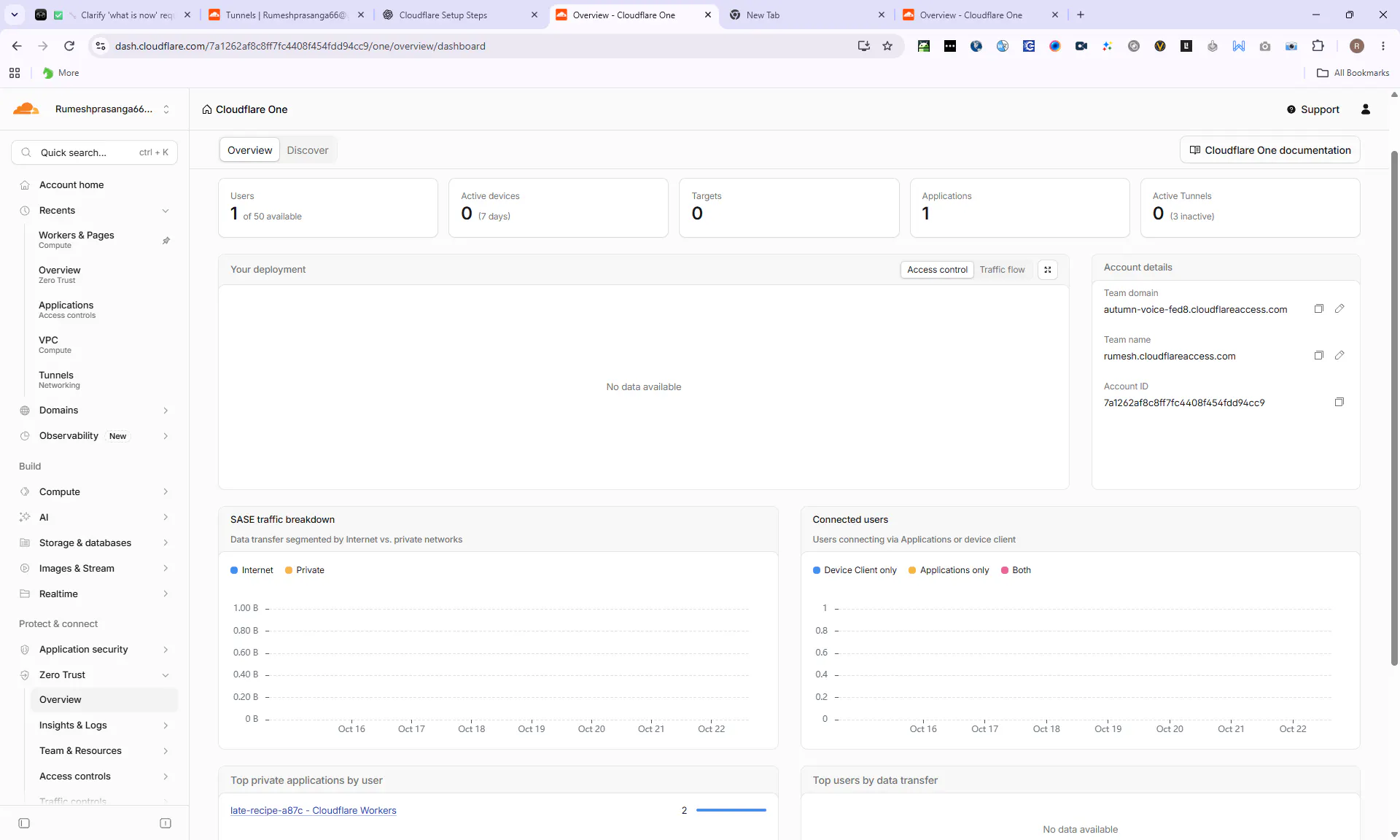Switch to the Discover tab
This screenshot has height=840, width=1400.
tap(308, 150)
